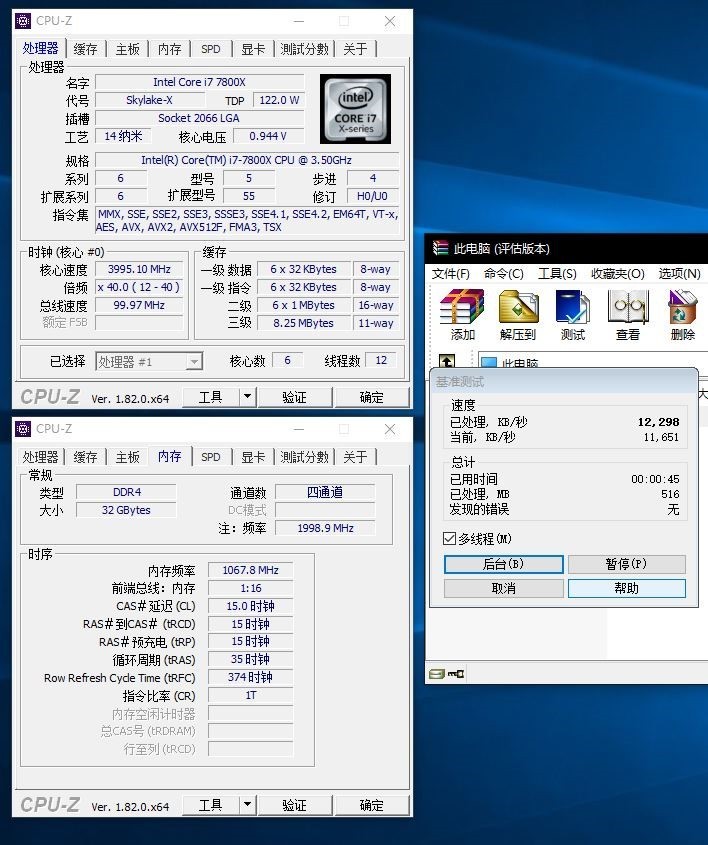This screenshot has width=708, height=845.
Task: Open 工具 dropdown arrow in top CPU-Z
Action: (x=247, y=397)
